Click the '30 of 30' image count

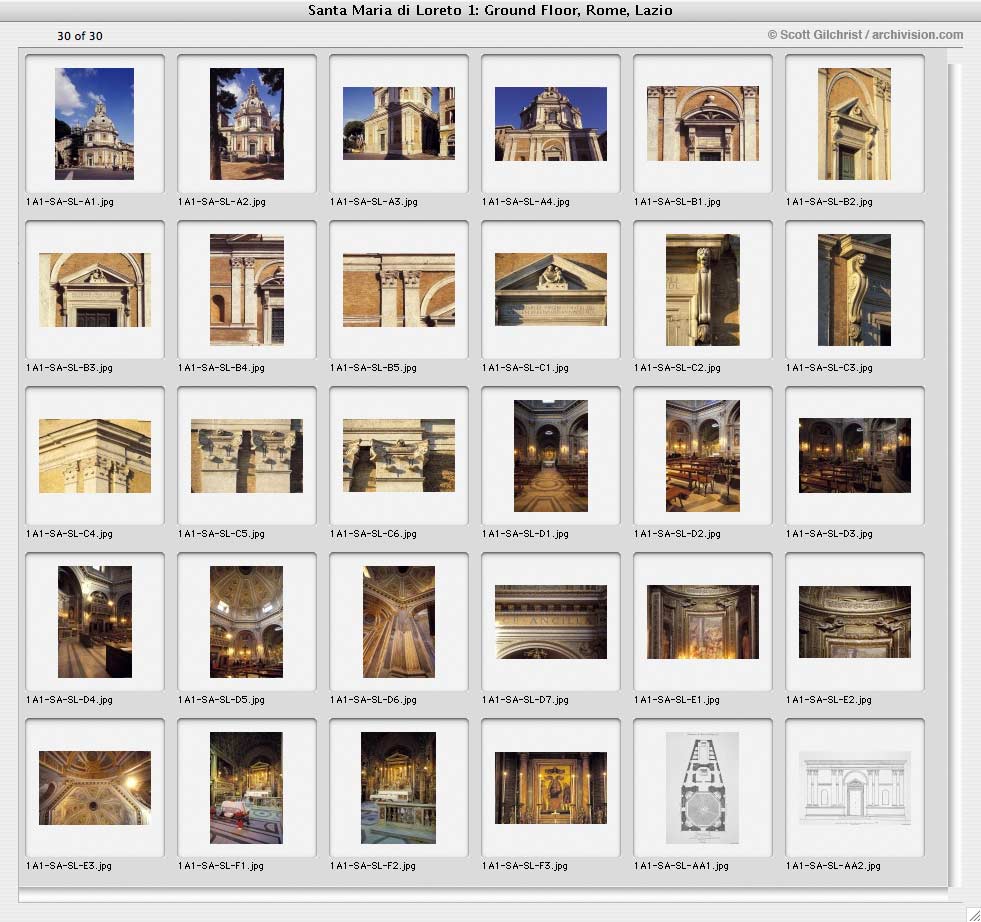pos(79,36)
